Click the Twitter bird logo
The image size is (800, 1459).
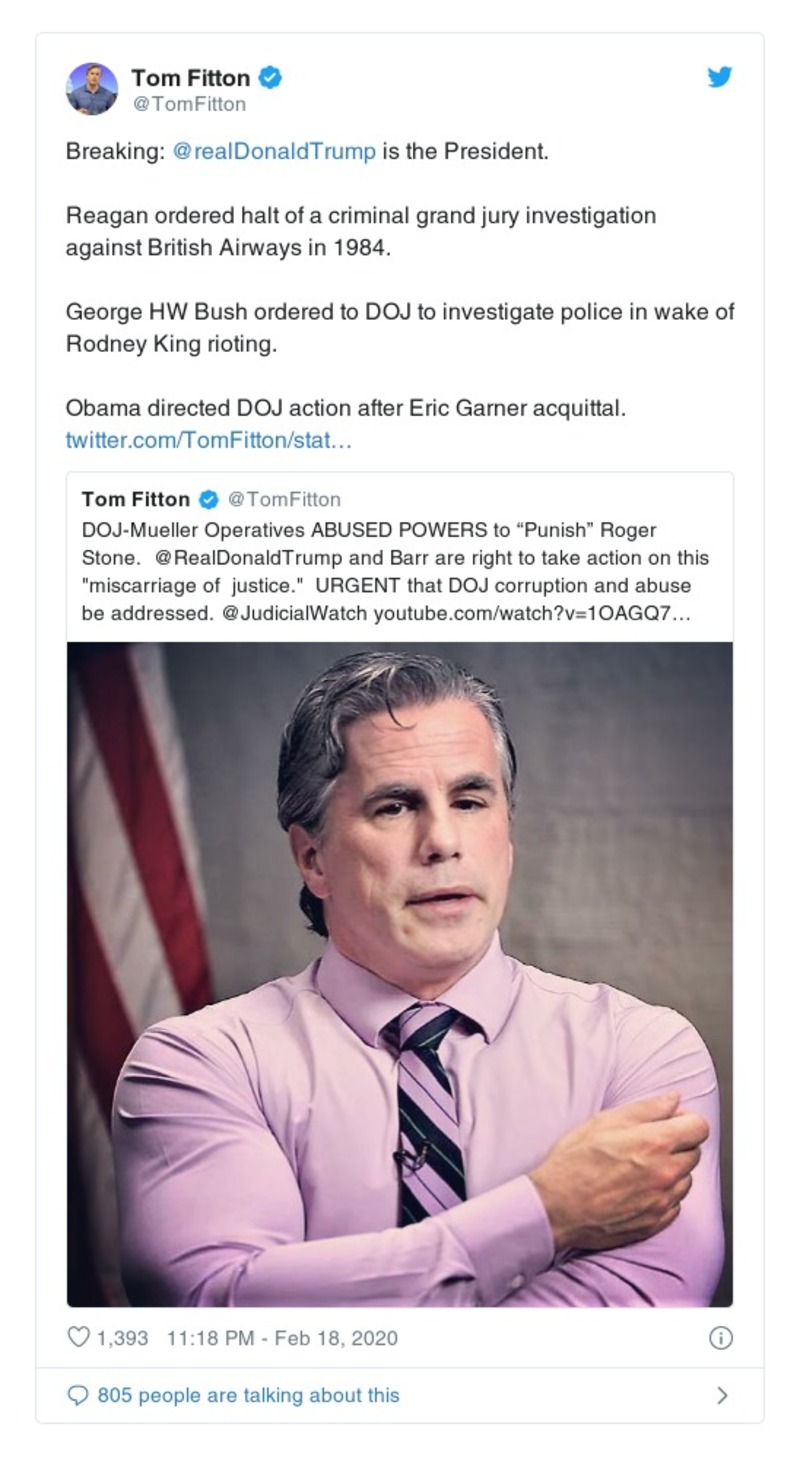(x=719, y=78)
